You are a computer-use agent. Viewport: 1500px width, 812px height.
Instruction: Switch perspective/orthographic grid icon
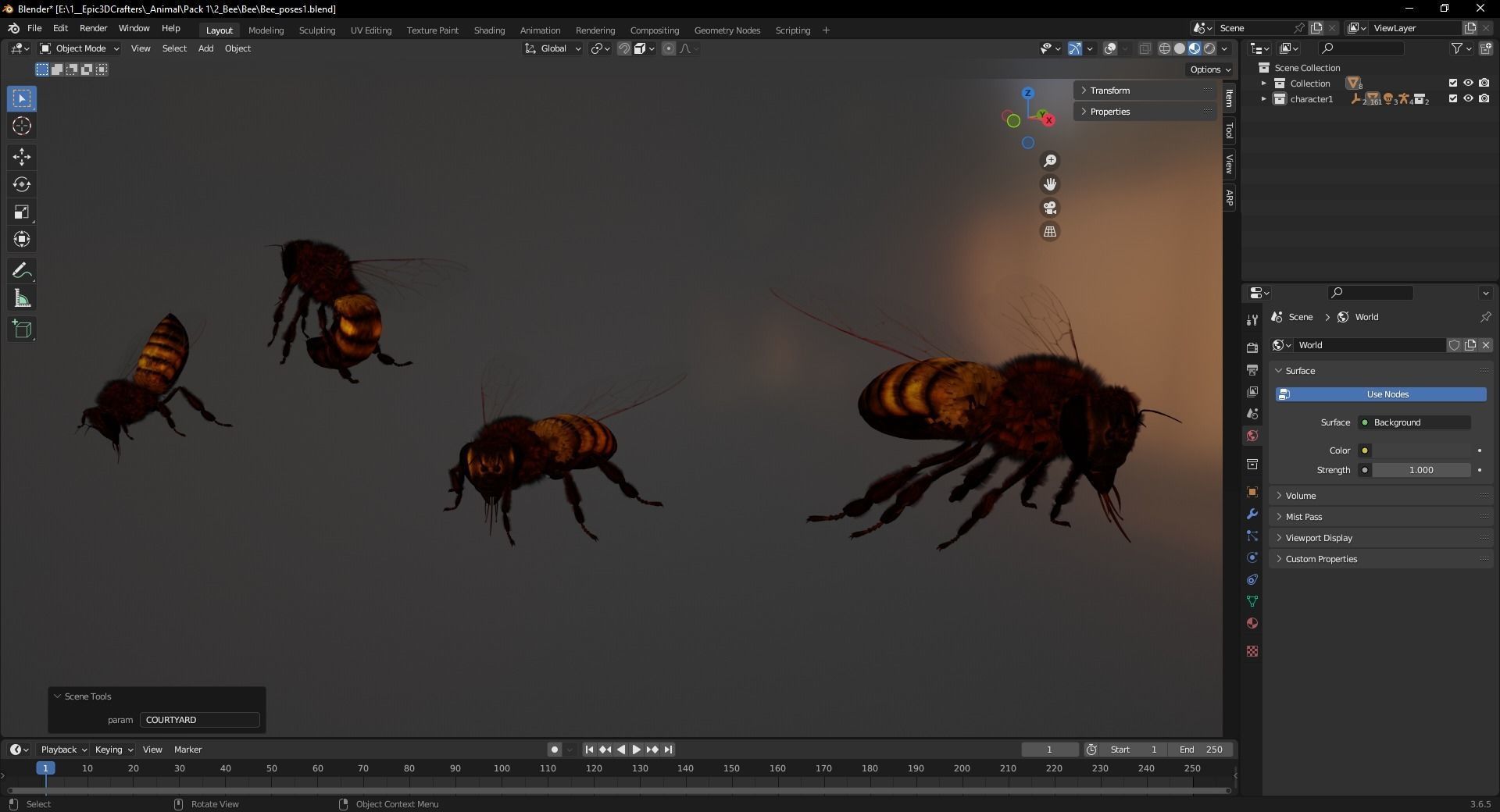(1050, 231)
